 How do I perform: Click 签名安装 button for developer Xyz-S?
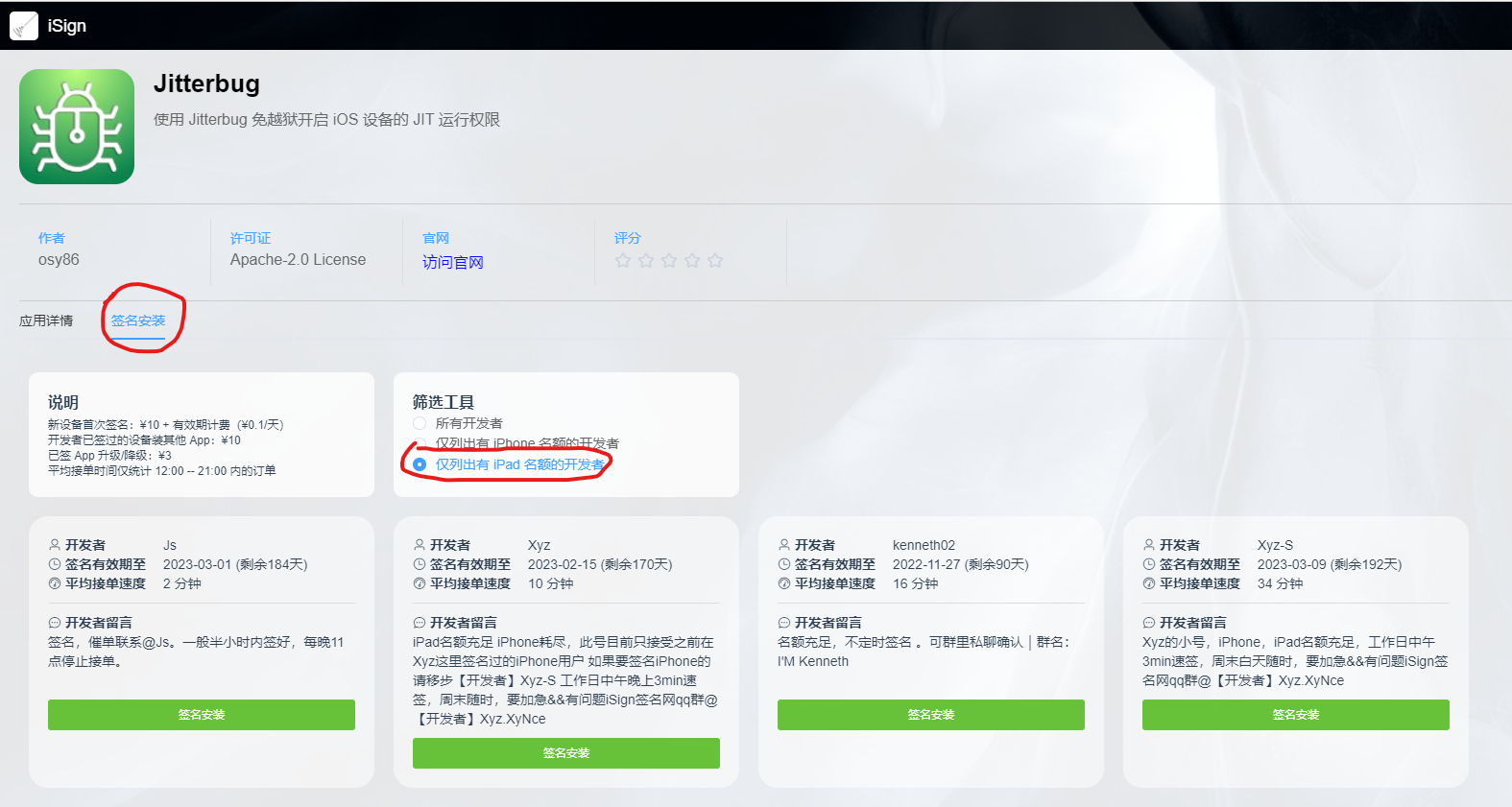click(1296, 715)
